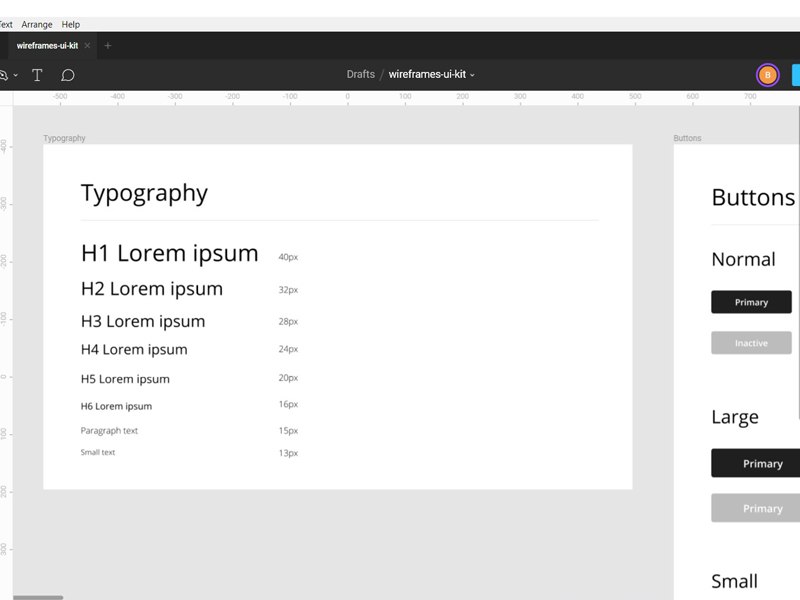Select the Text tool in toolbar
The image size is (800, 600).
[37, 75]
